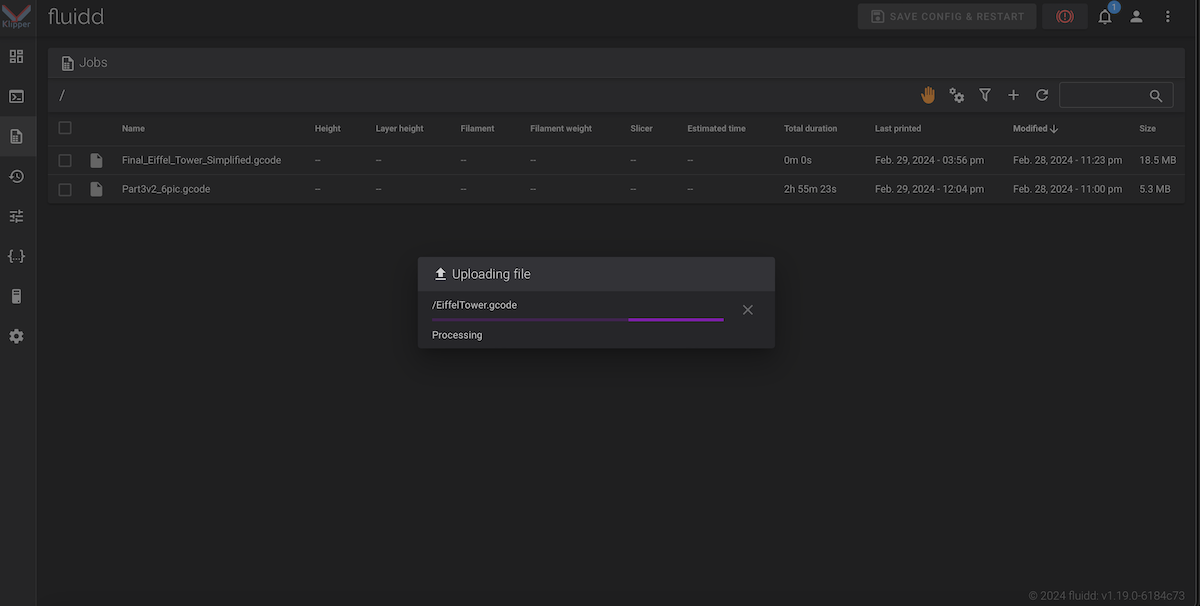Click Save Config & Restart button
Viewport: 1200px width, 606px height.
(x=947, y=16)
